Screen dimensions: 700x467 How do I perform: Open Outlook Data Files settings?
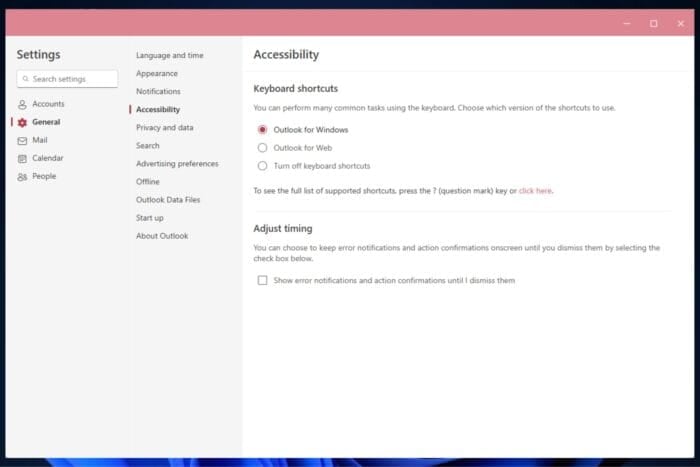[x=168, y=200]
